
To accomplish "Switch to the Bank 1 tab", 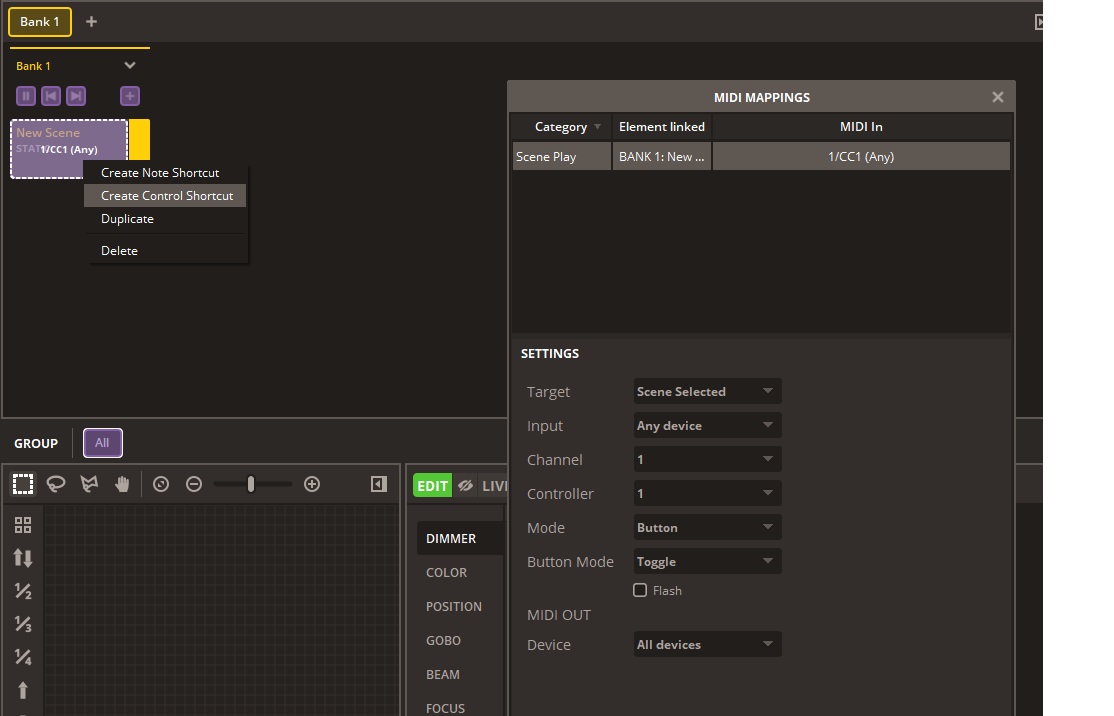I will coord(40,22).
